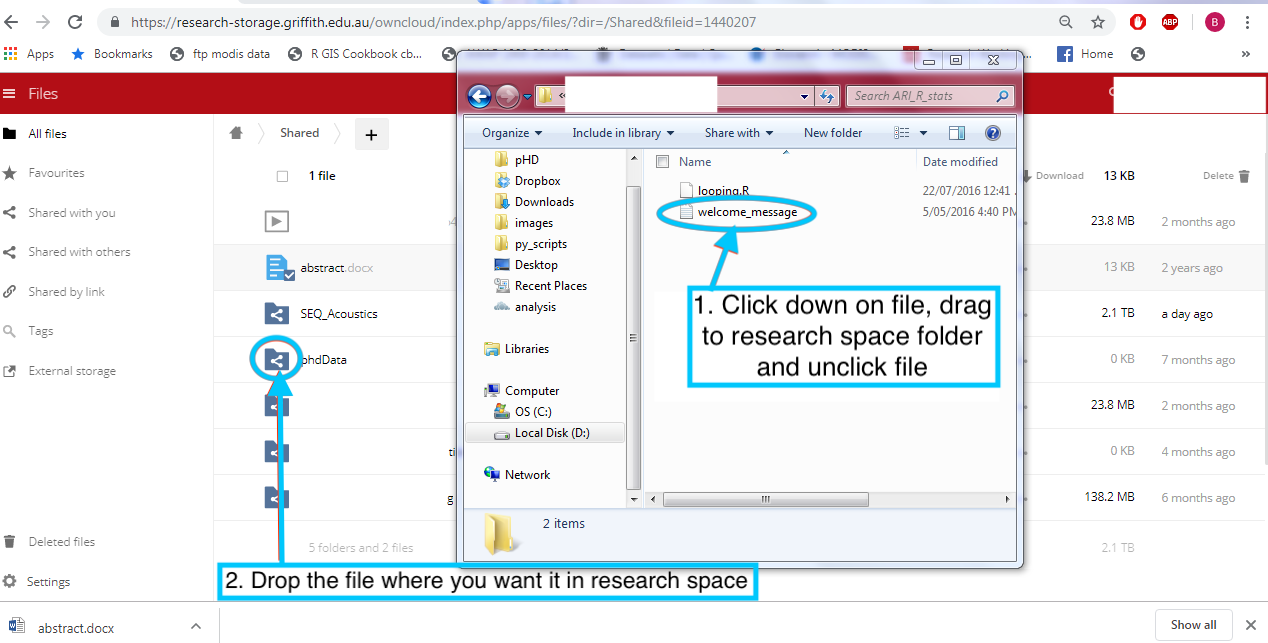Click Show all downloads button
The height and width of the screenshot is (643, 1268).
tap(1193, 625)
